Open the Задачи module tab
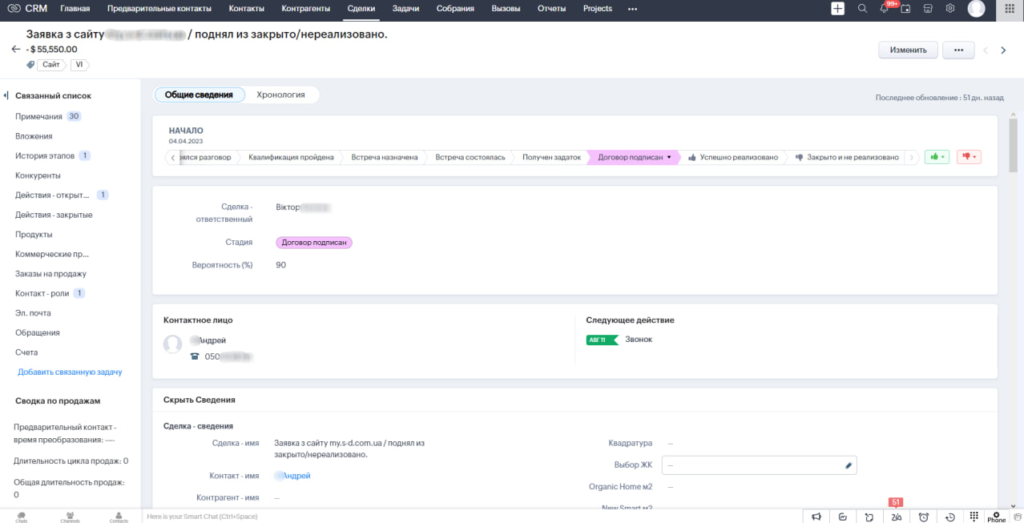Image resolution: width=1024 pixels, height=523 pixels. [x=406, y=8]
